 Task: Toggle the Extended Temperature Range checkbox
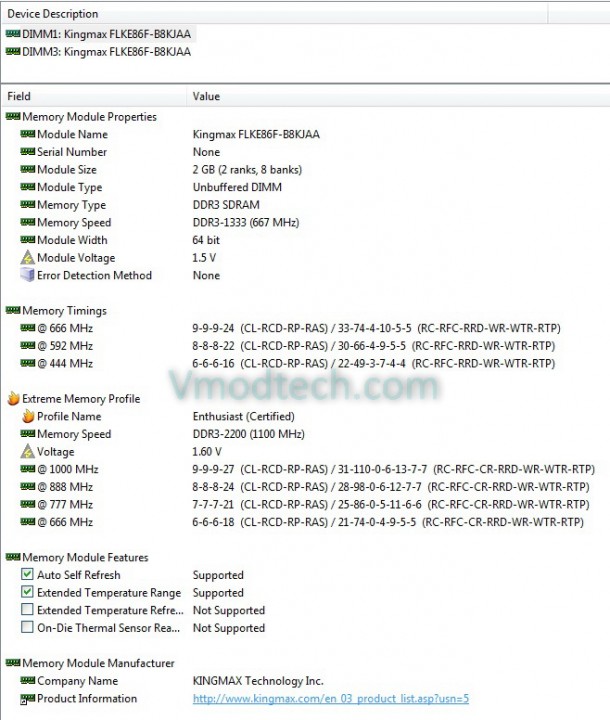[x=27, y=591]
